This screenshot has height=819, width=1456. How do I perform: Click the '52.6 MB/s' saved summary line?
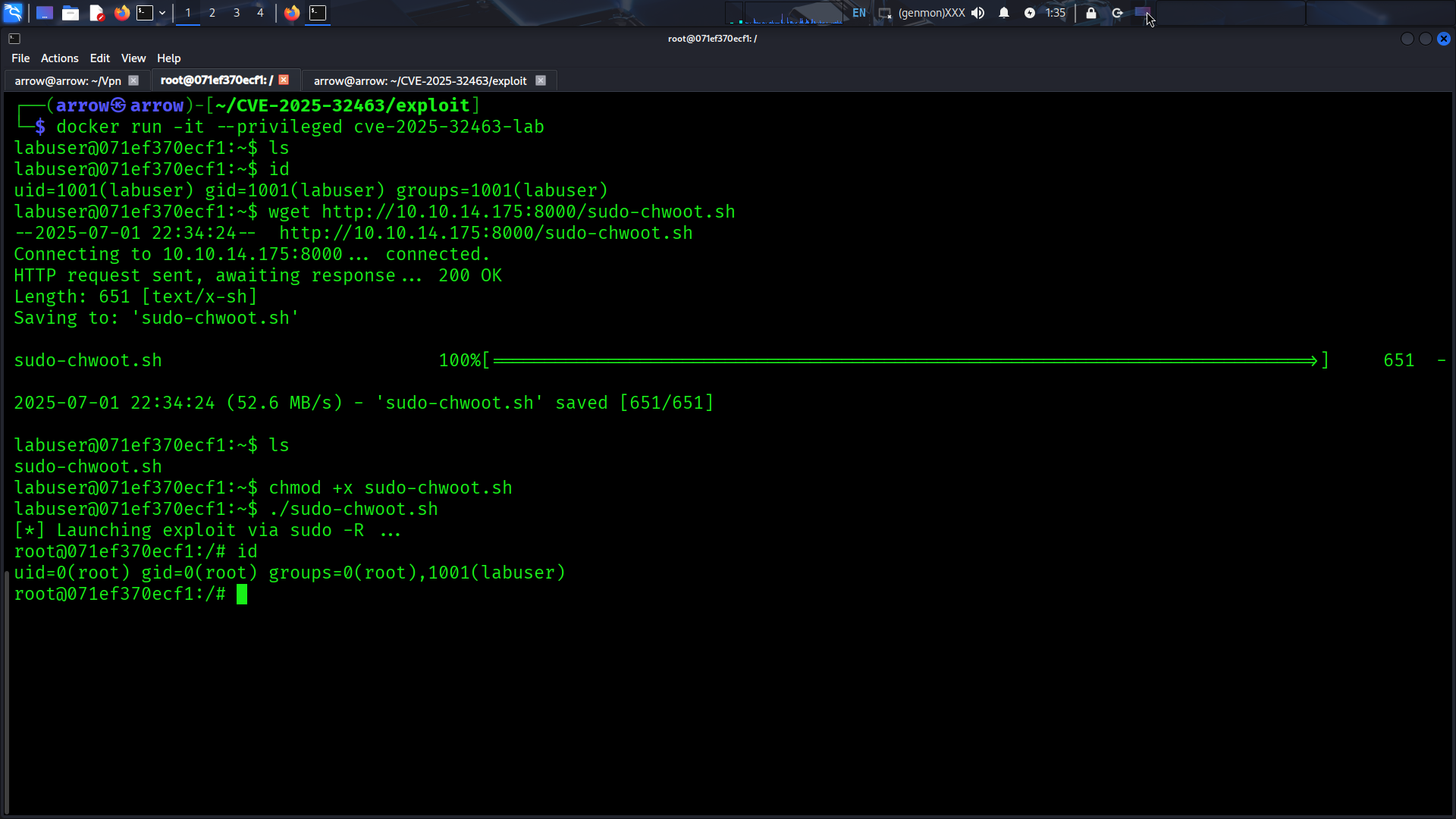pyautogui.click(x=364, y=403)
